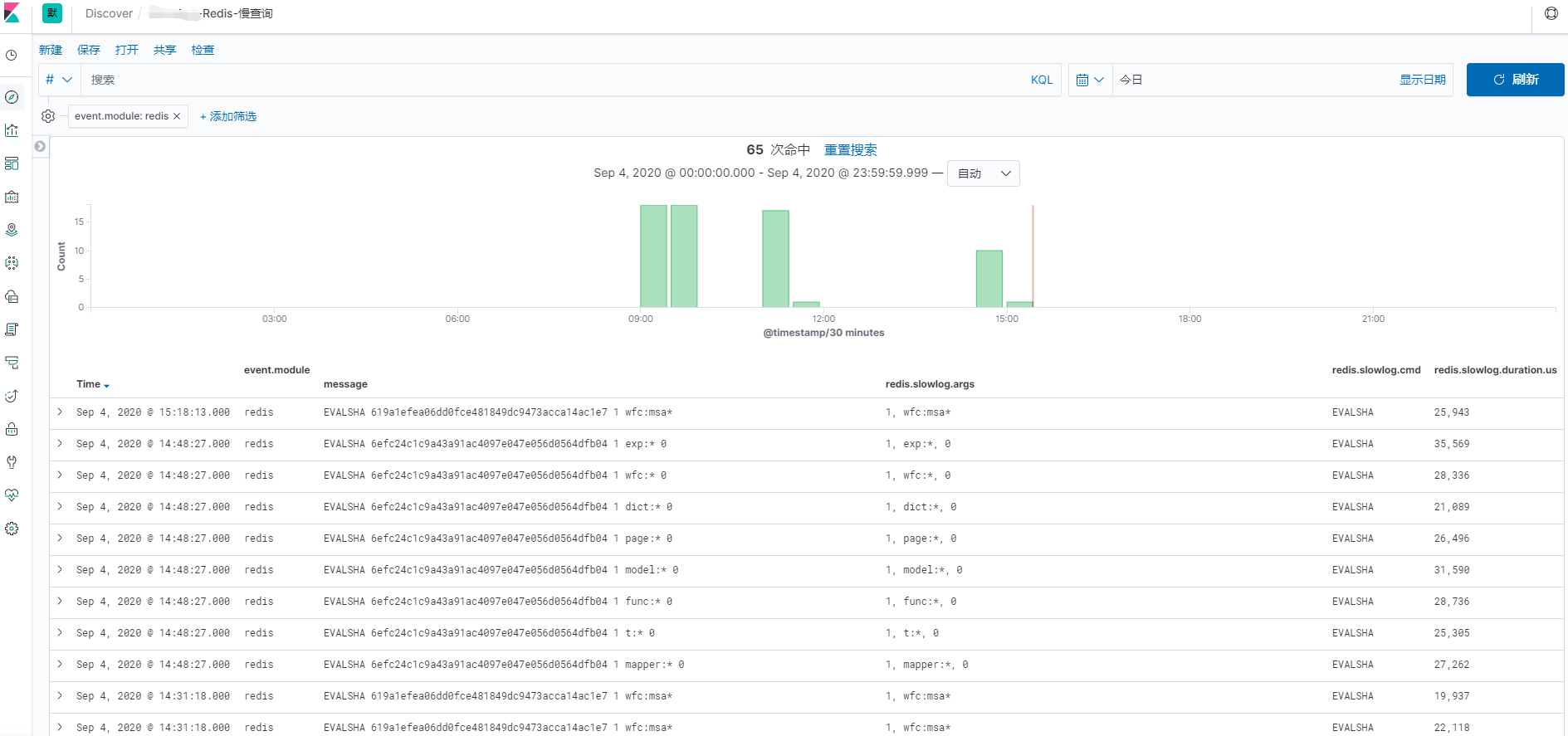Open Stack Monitoring heartbeat icon in sidebar
Viewport: 1568px width, 736px height.
point(12,495)
